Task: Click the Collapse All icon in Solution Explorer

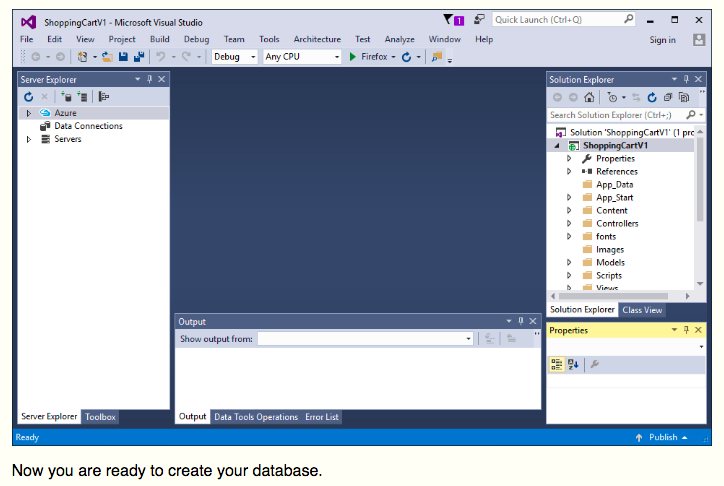Action: point(668,97)
